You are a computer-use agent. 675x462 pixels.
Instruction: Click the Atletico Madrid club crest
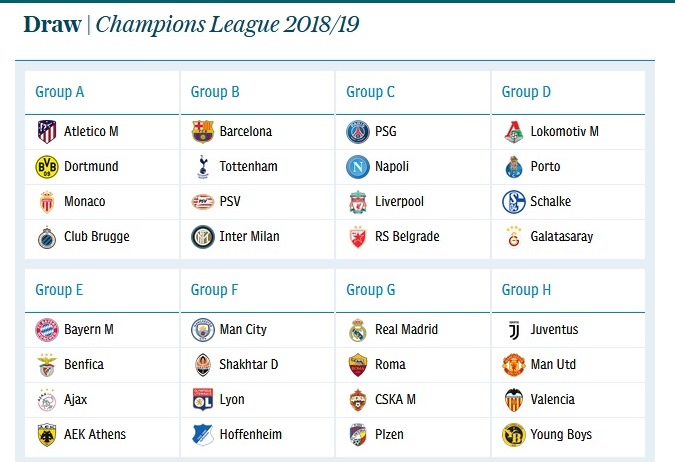pyautogui.click(x=46, y=132)
